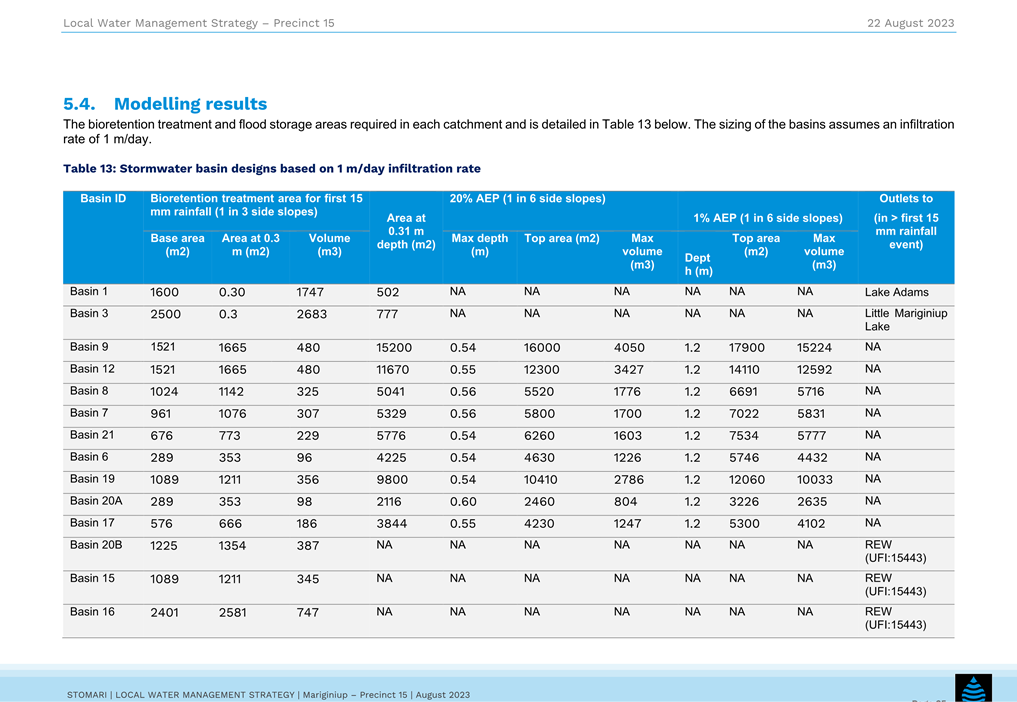Click the '2581' area value in Basin 16 row

pos(232,614)
